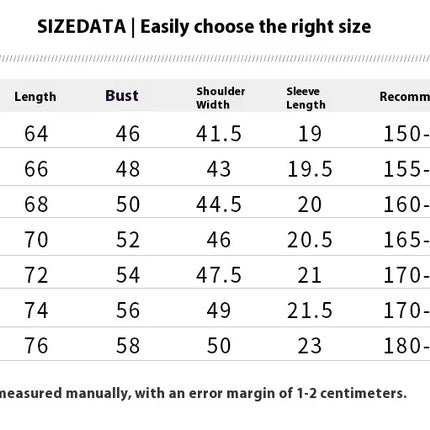This screenshot has width=430, height=430.
Task: Select the partially visible Recommended column header
Action: pos(405,97)
